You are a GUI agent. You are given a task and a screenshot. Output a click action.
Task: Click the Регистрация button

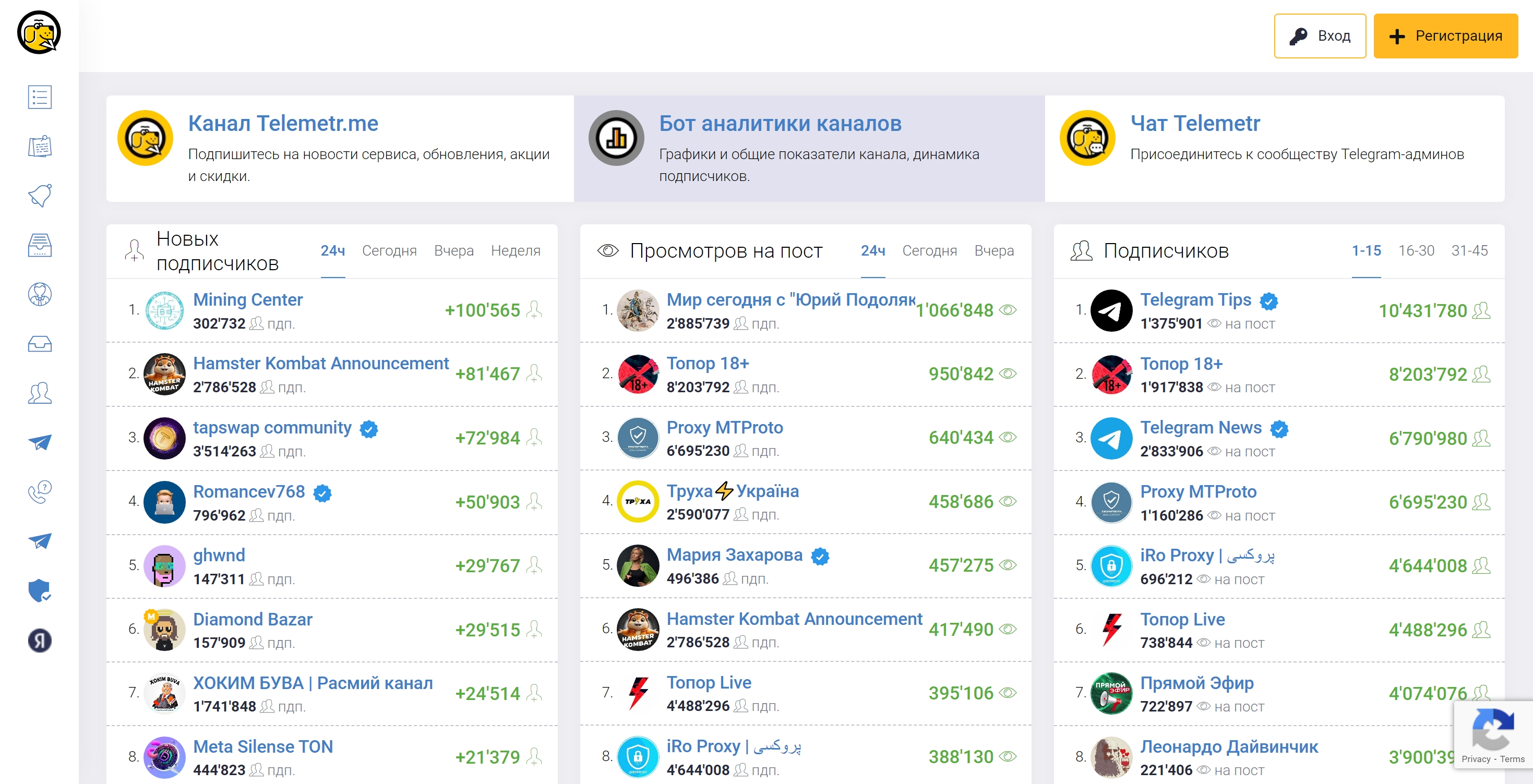[1445, 35]
